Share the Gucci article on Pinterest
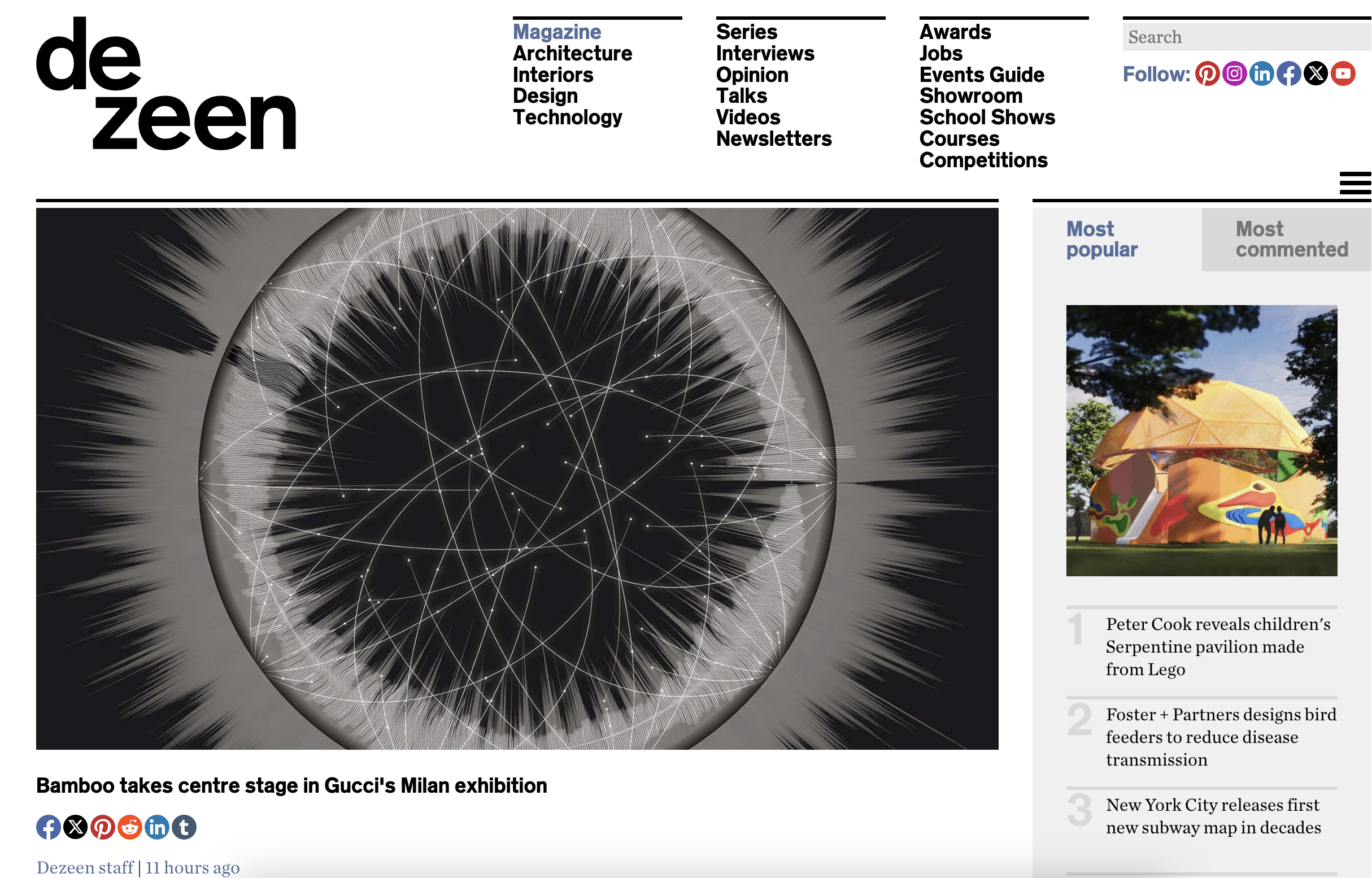This screenshot has width=1372, height=878. [x=103, y=827]
